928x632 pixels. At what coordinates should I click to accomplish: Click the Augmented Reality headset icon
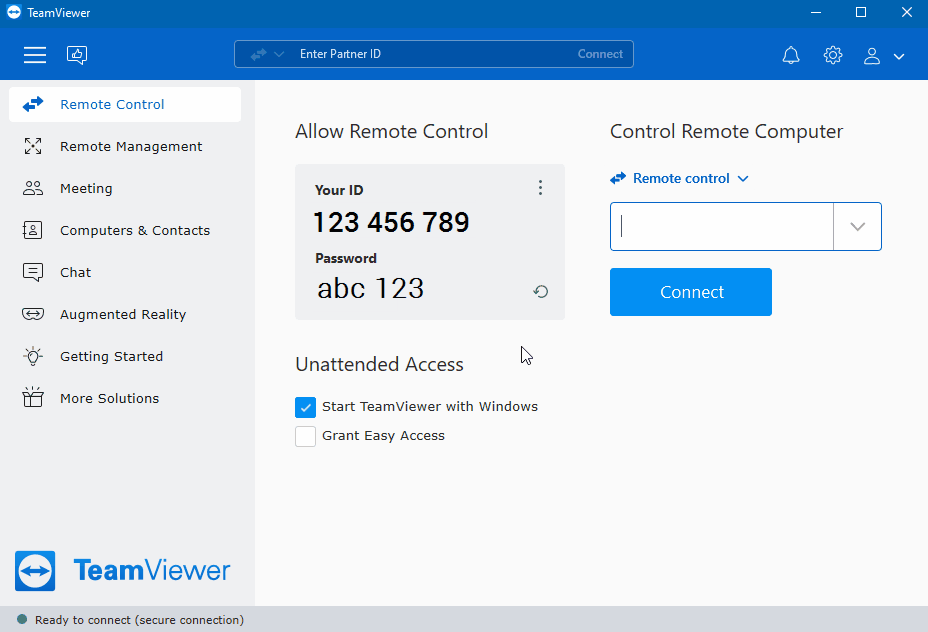[x=33, y=314]
